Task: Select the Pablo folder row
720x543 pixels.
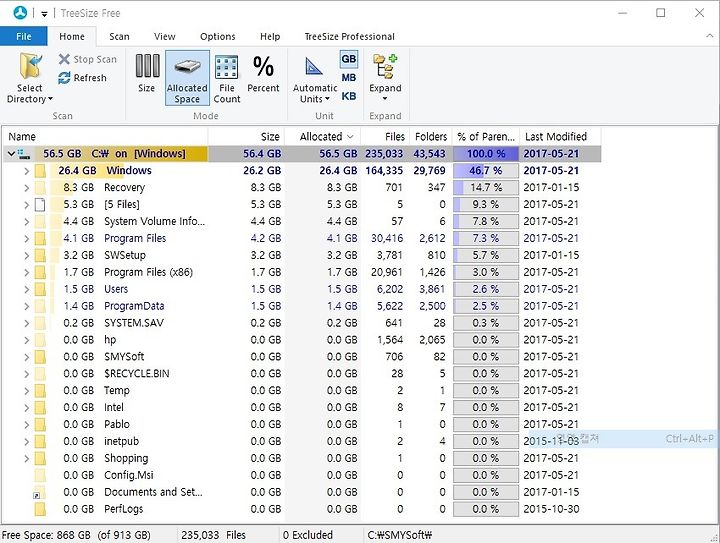Action: coord(302,425)
